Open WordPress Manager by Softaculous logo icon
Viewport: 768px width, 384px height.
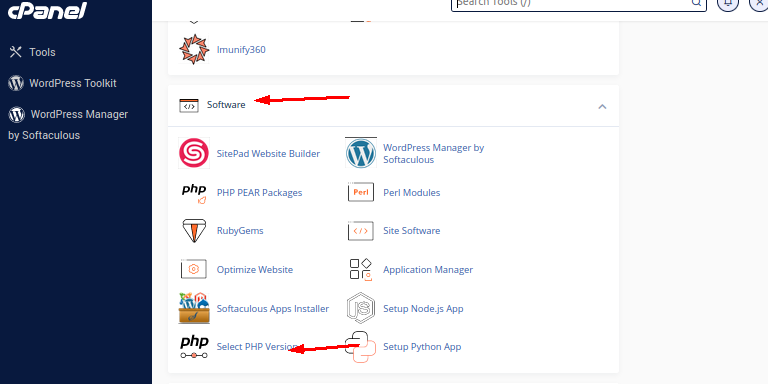(x=361, y=153)
